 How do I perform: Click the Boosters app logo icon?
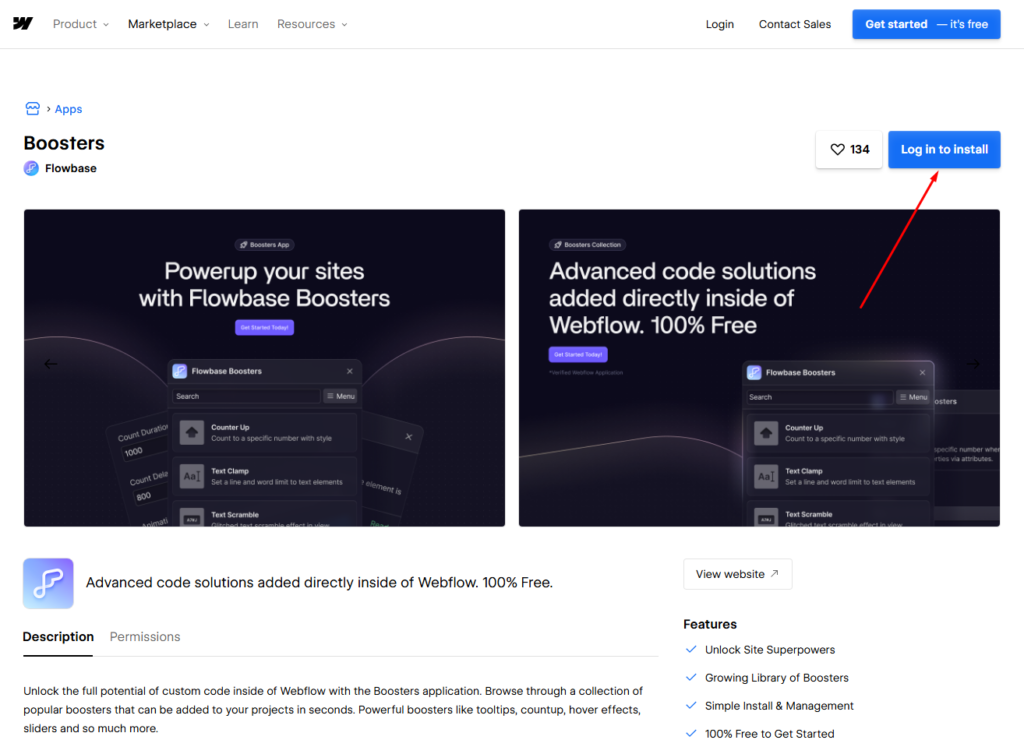[x=48, y=583]
